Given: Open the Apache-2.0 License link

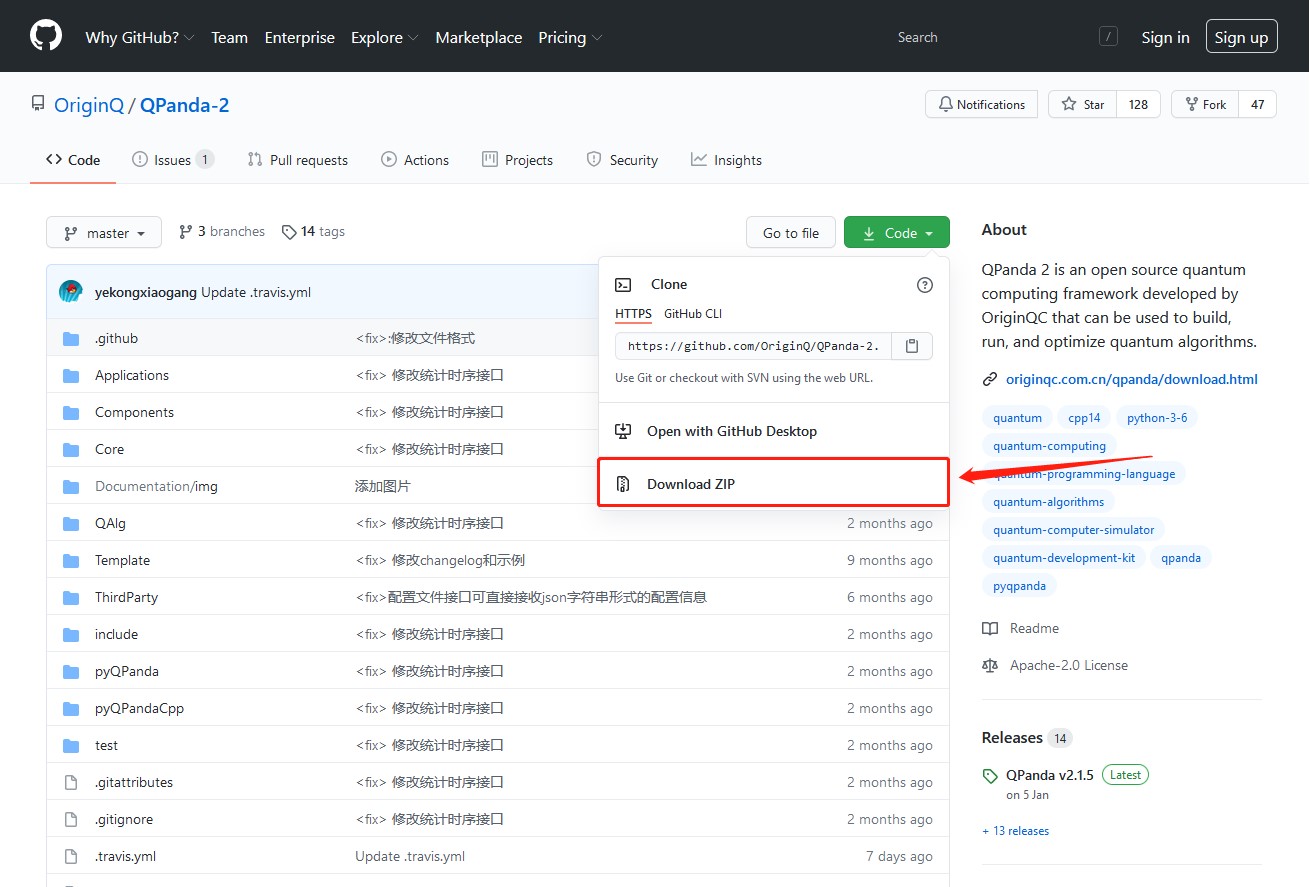Looking at the screenshot, I should (1068, 666).
